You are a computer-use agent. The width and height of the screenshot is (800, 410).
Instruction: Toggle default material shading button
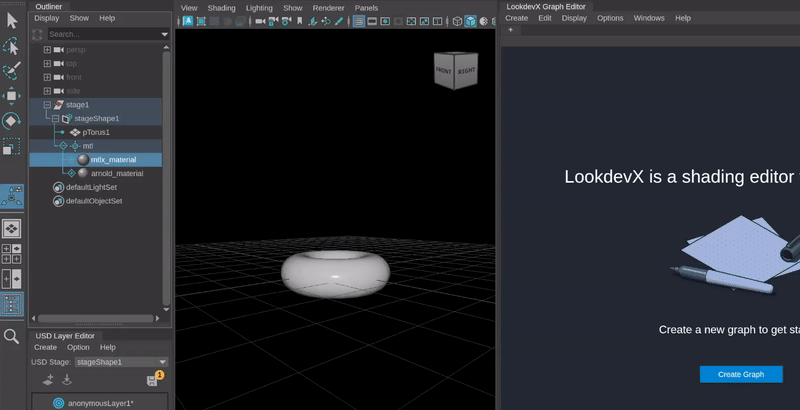[x=484, y=21]
